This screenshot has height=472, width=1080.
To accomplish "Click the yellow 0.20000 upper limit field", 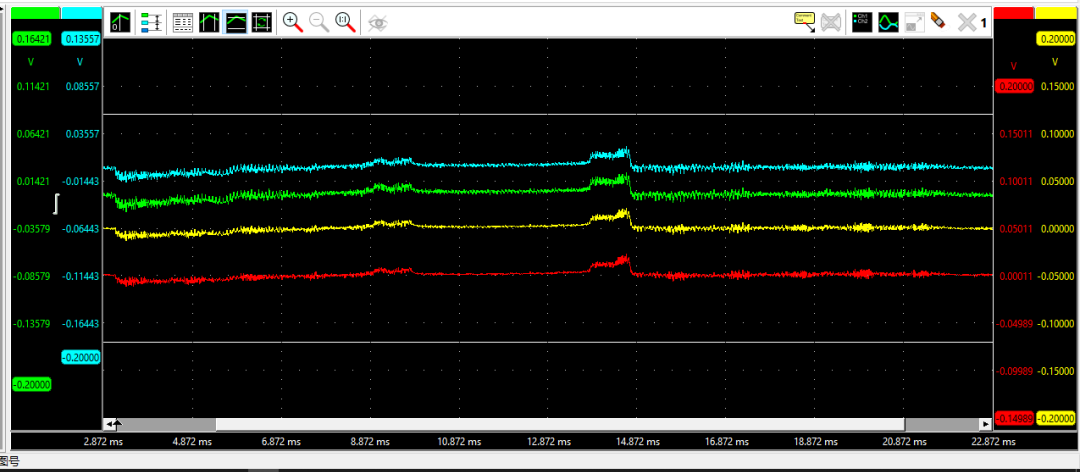I will point(1057,39).
